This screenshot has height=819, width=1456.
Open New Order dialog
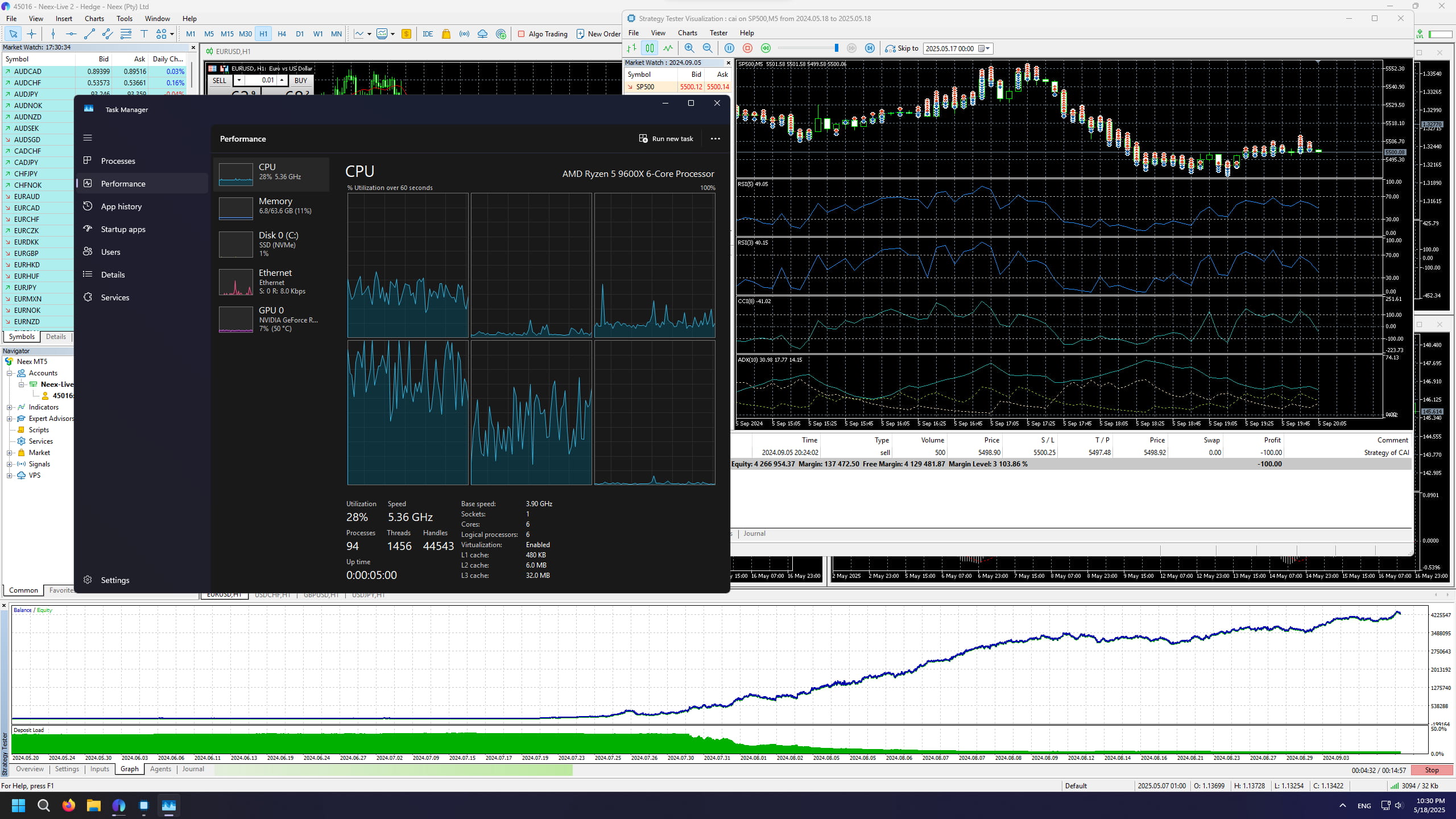[x=598, y=34]
